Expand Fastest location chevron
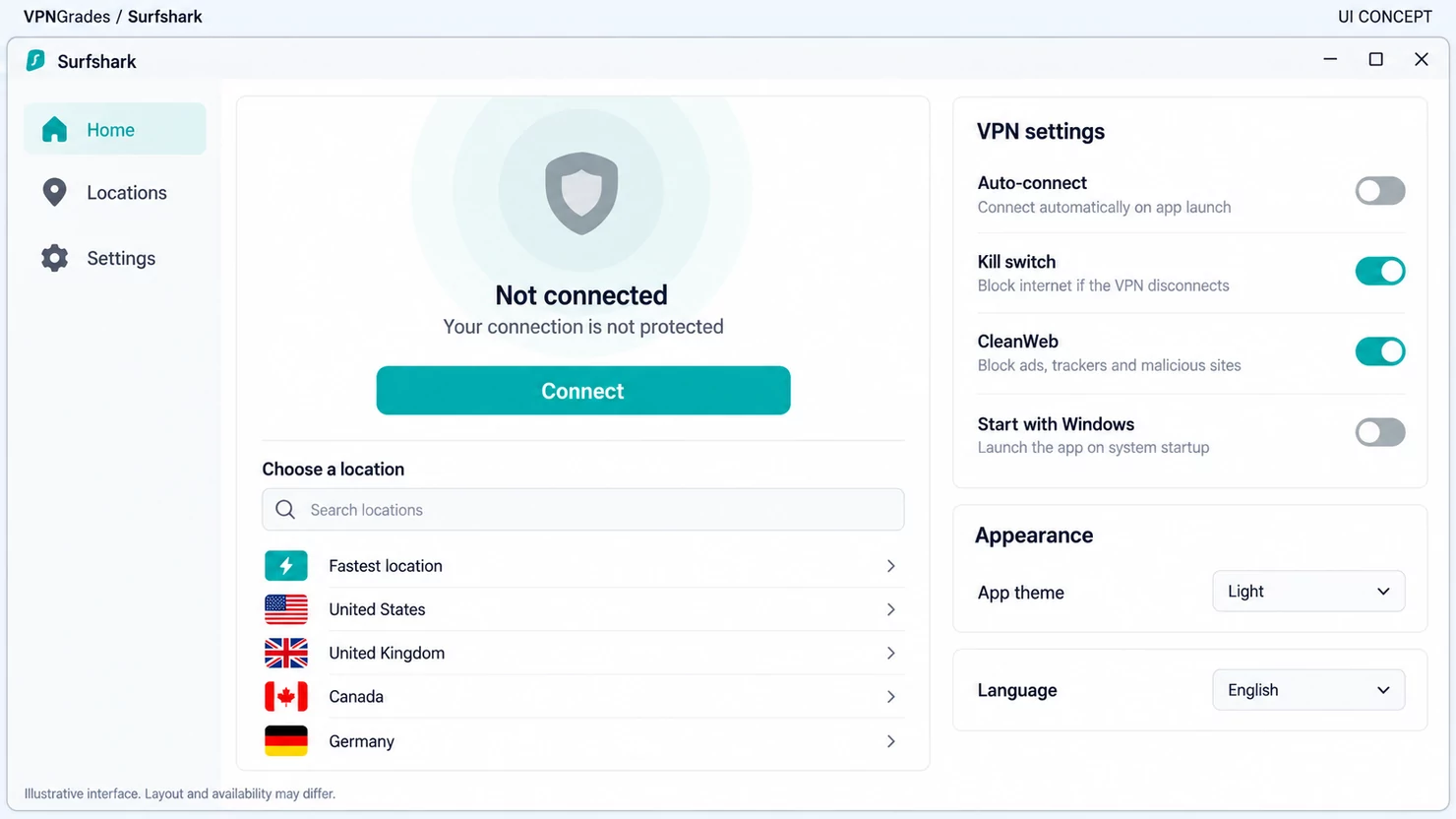 point(890,566)
